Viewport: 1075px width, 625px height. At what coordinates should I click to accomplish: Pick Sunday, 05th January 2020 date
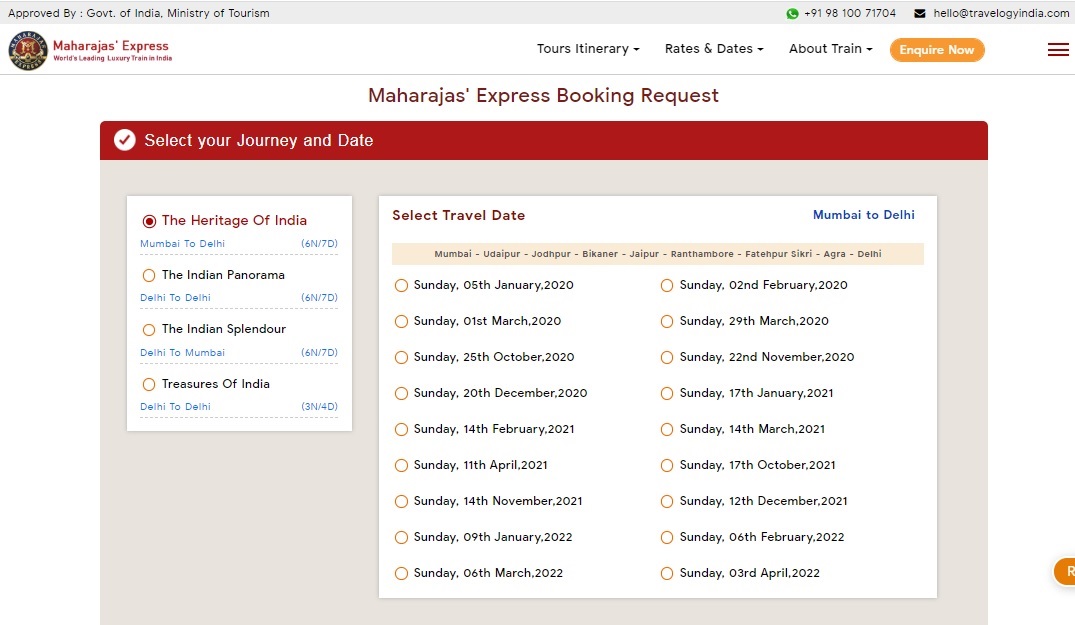(401, 286)
